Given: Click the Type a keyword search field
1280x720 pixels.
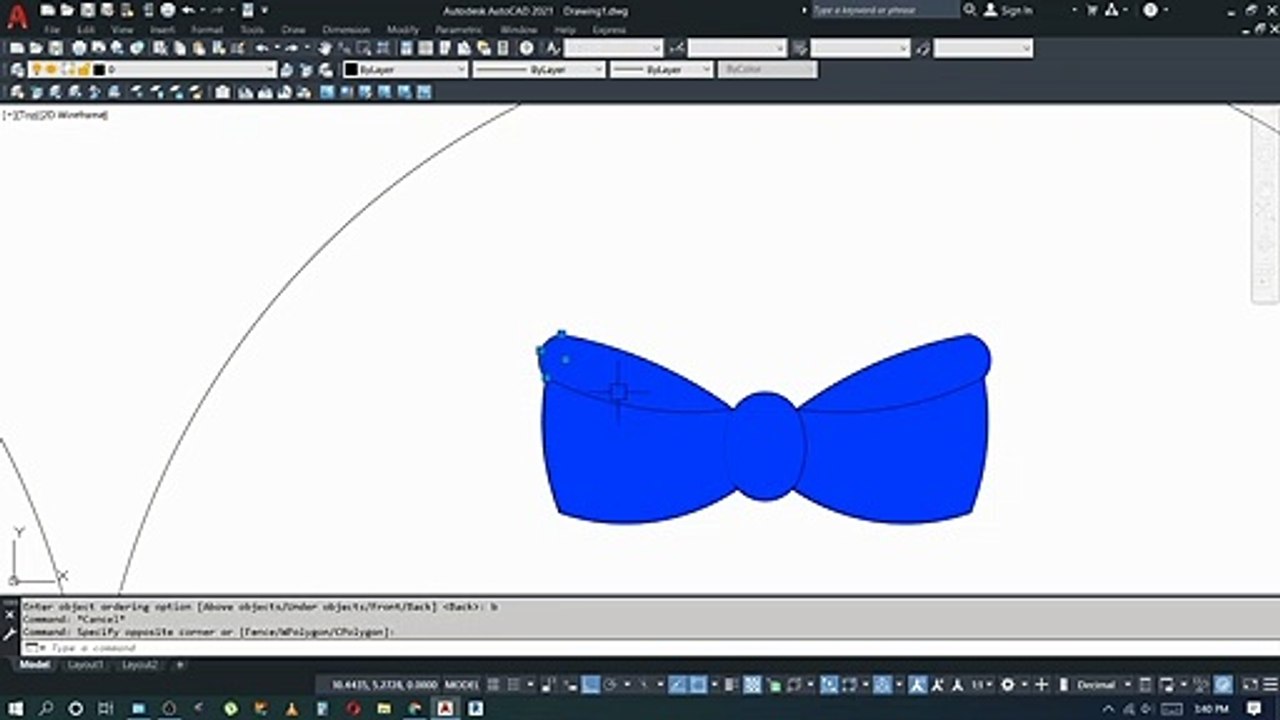Looking at the screenshot, I should point(884,10).
